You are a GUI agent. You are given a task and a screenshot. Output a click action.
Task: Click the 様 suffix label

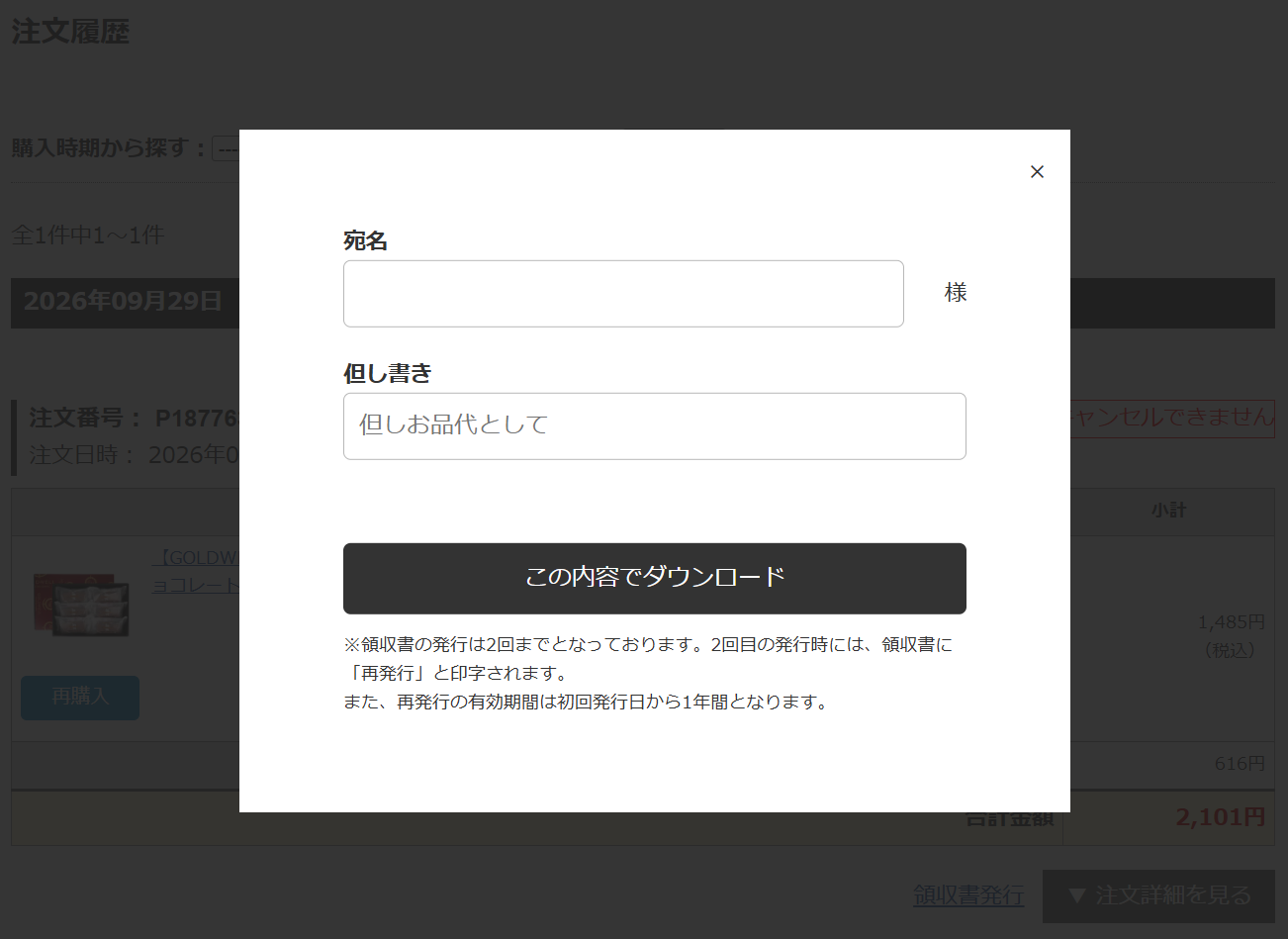coord(956,293)
